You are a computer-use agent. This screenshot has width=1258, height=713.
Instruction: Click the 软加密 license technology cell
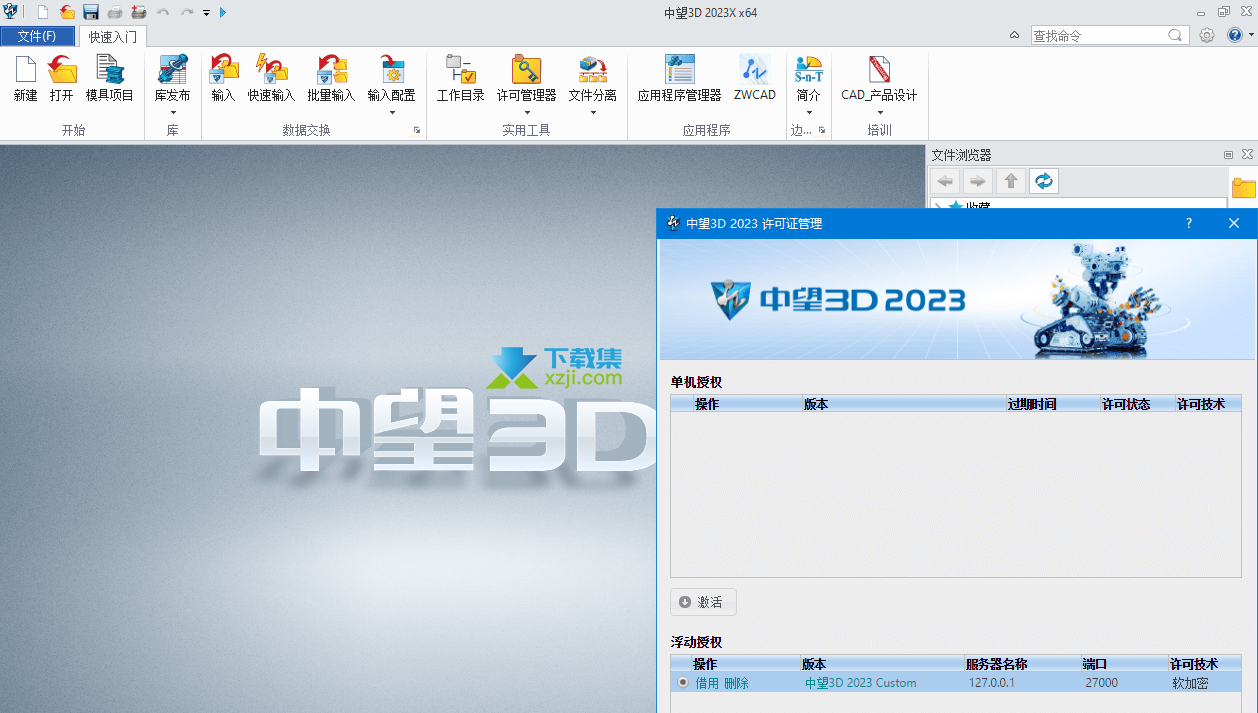(1191, 683)
